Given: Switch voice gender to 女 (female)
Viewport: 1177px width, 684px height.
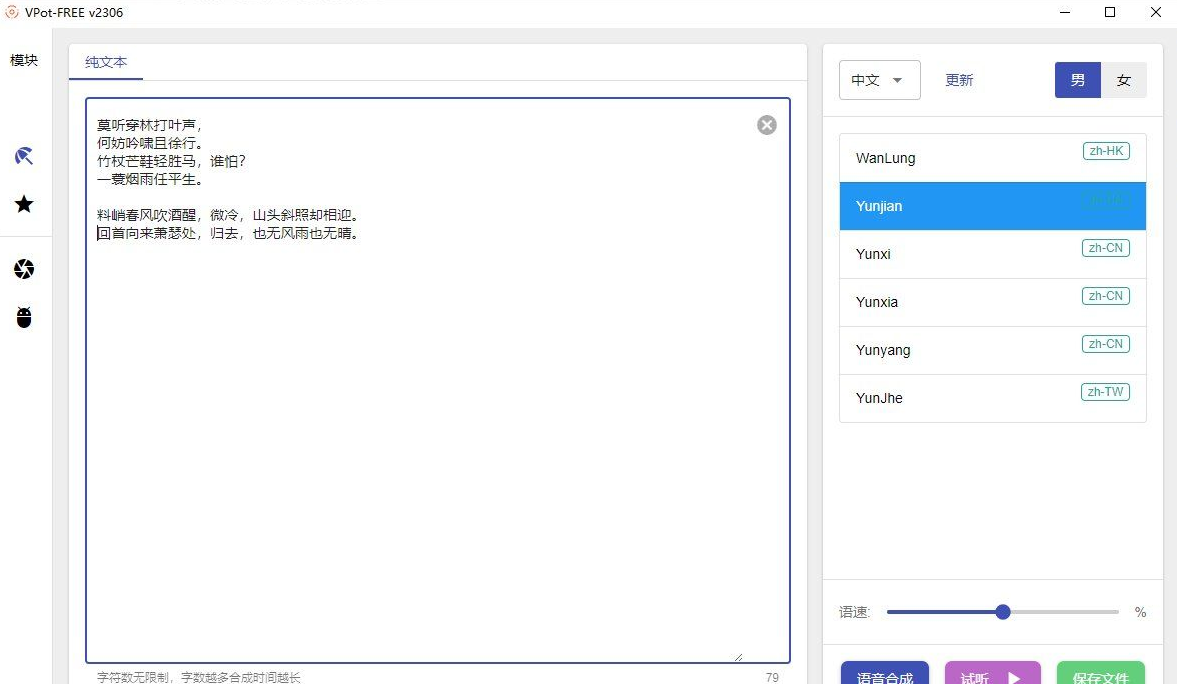Looking at the screenshot, I should click(x=1124, y=80).
